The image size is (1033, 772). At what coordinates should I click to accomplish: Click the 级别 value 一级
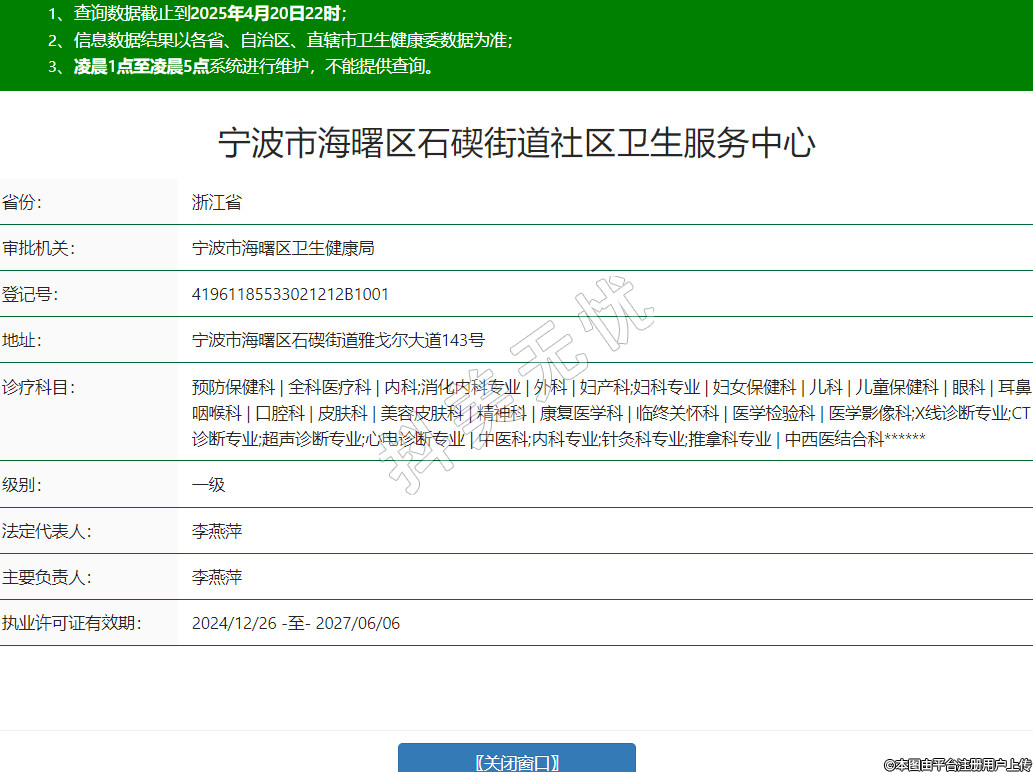(x=209, y=485)
